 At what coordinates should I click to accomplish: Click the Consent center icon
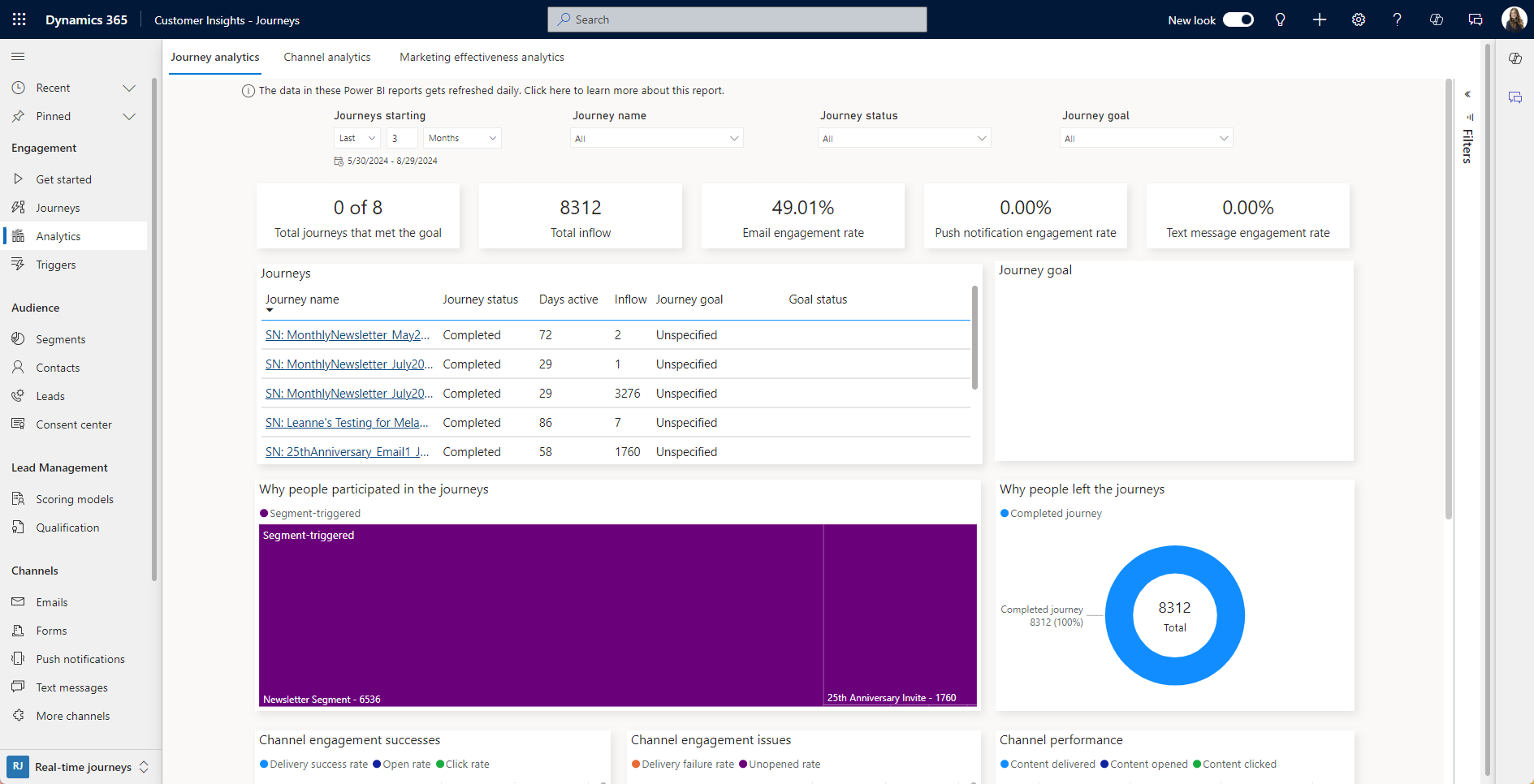18,424
